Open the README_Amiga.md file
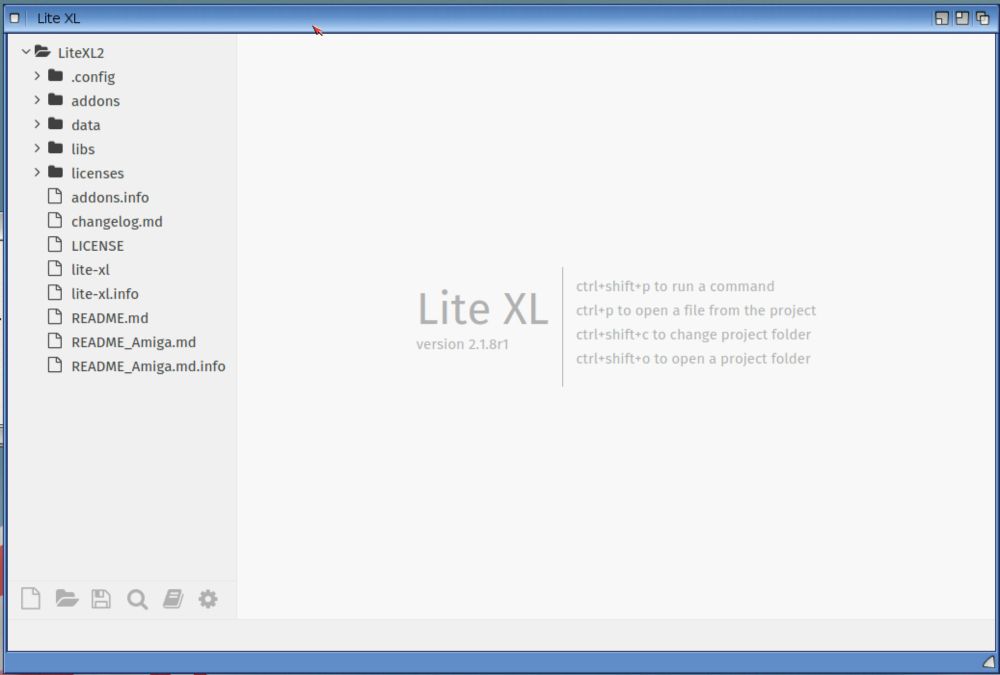 coord(134,342)
